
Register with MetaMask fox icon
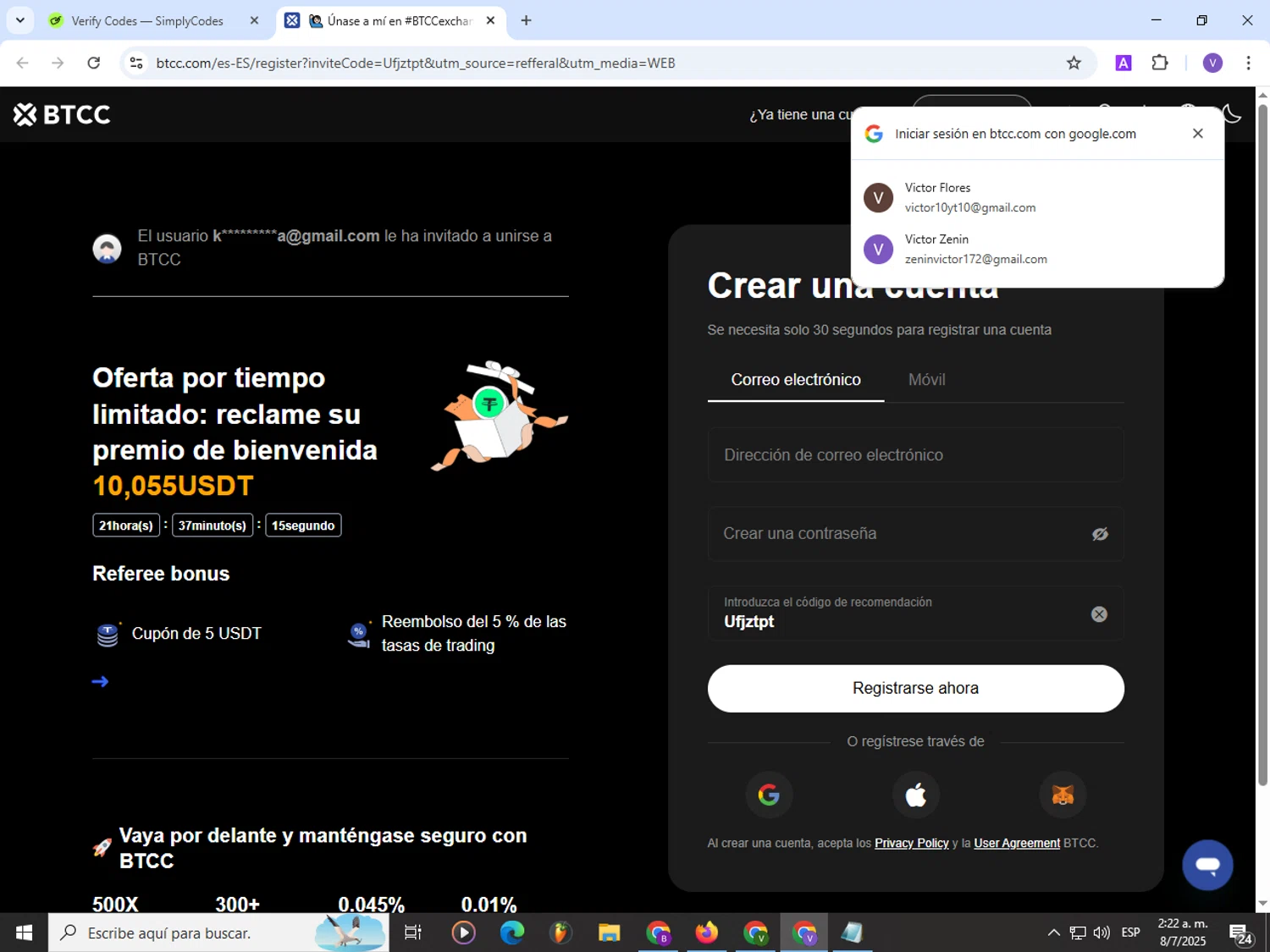pyautogui.click(x=1063, y=795)
